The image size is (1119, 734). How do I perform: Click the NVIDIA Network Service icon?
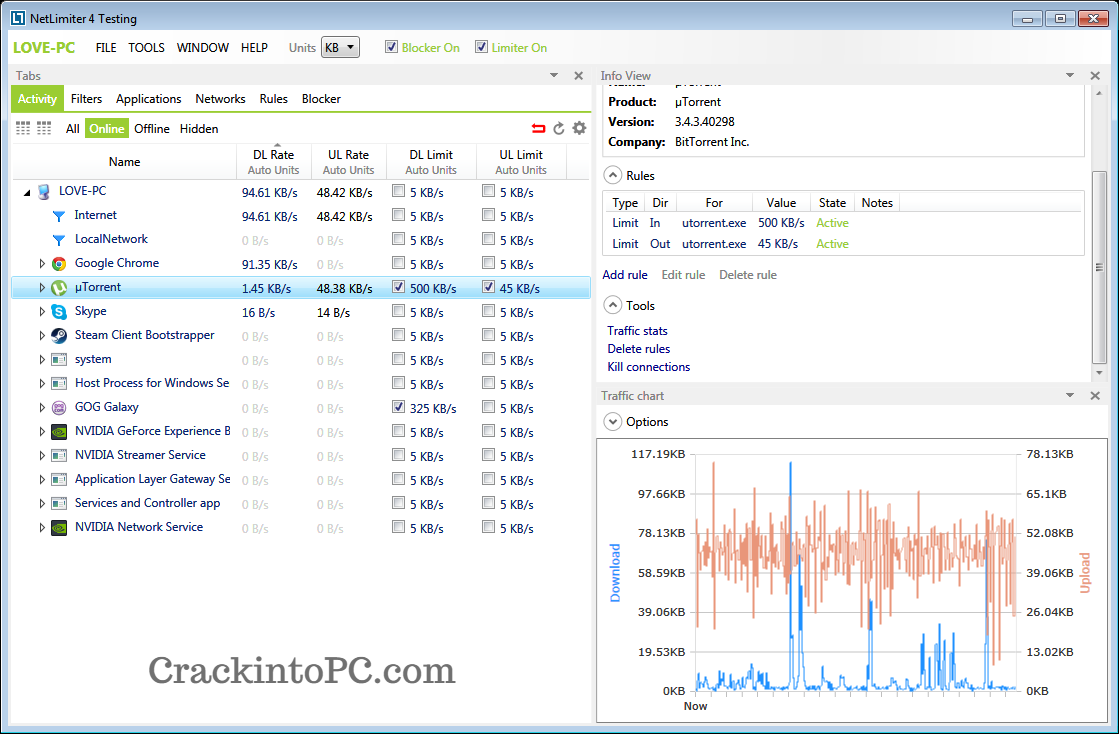59,528
